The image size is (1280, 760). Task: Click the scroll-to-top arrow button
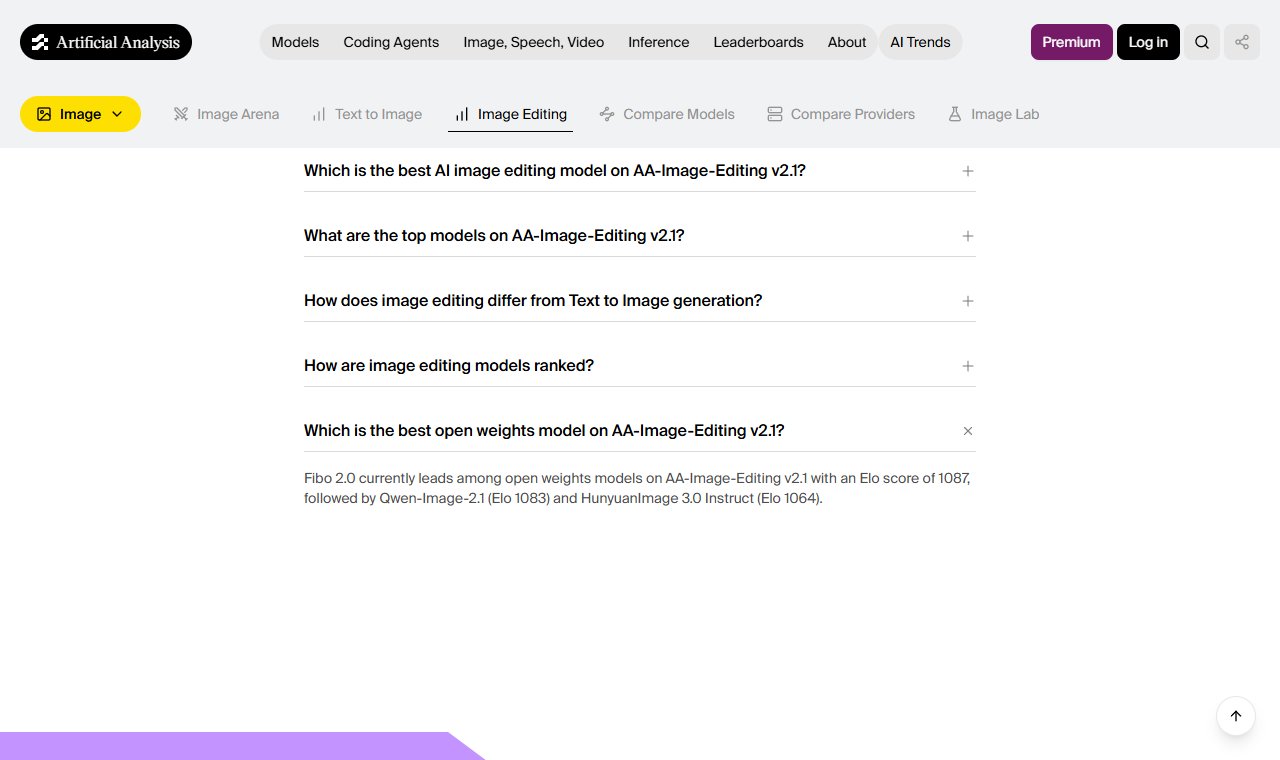click(x=1236, y=716)
